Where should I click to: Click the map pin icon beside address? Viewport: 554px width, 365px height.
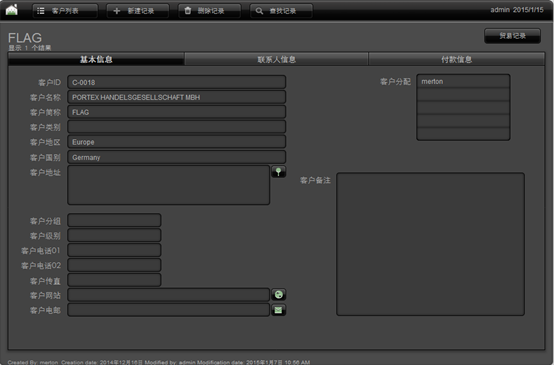tap(278, 172)
